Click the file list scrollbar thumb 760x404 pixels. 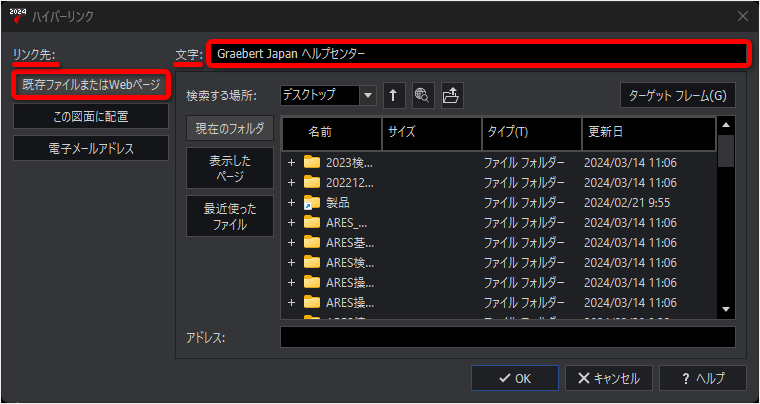726,151
